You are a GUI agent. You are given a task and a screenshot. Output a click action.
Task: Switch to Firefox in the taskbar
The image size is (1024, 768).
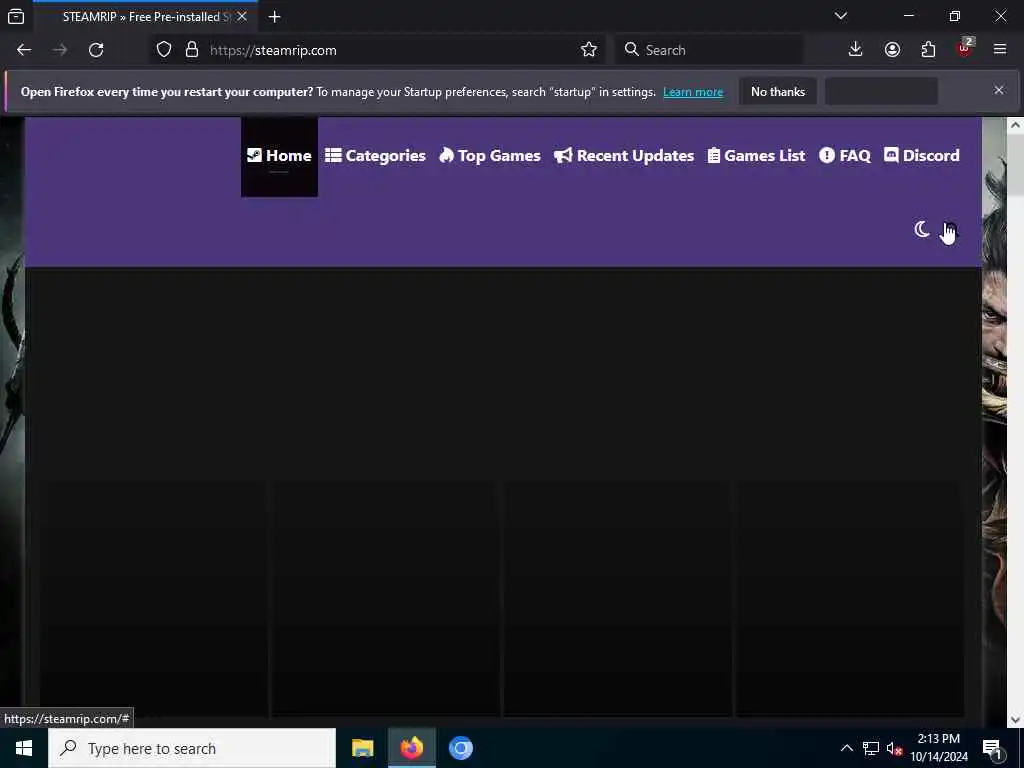tap(412, 748)
